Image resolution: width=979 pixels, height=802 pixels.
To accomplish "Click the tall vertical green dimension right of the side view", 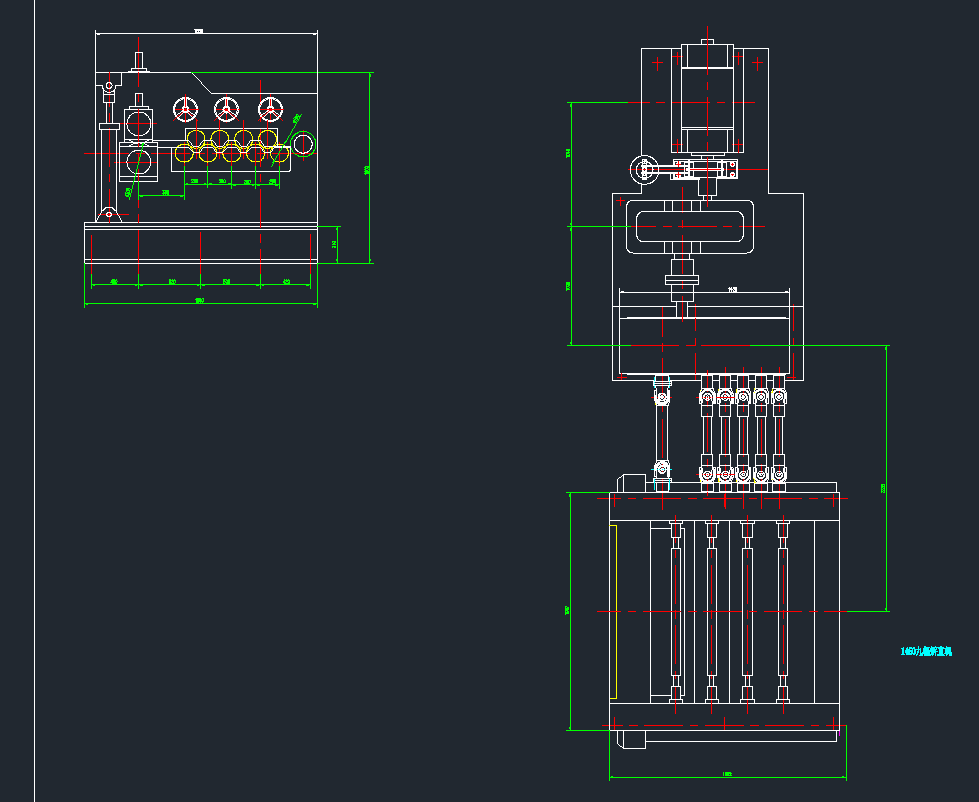I will 371,168.
